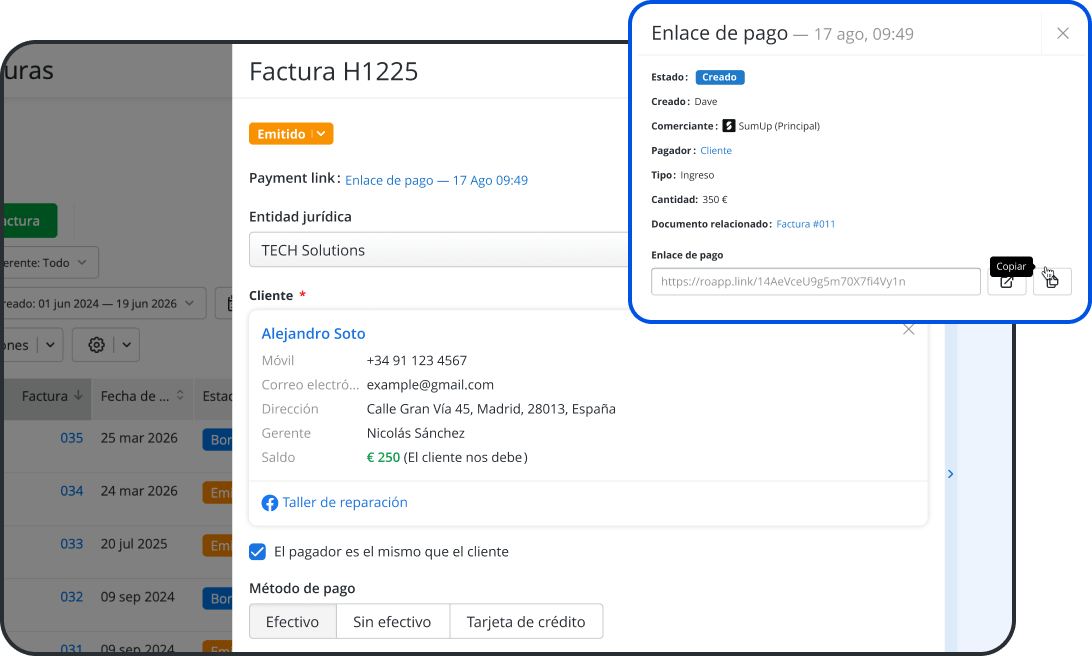This screenshot has width=1092, height=656.
Task: Open related document Factura #011 link
Action: pyautogui.click(x=806, y=224)
